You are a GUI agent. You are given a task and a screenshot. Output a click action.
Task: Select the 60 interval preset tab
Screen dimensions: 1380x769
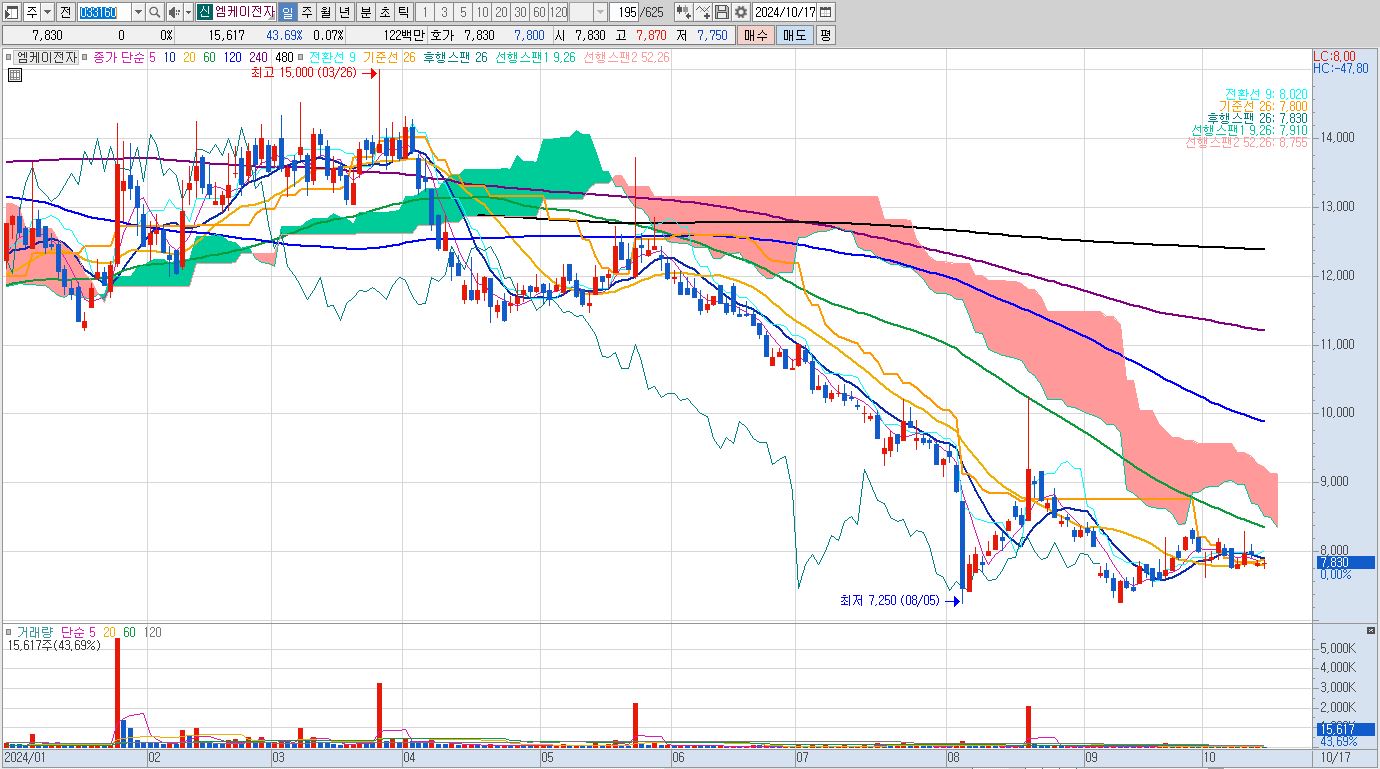click(x=540, y=12)
